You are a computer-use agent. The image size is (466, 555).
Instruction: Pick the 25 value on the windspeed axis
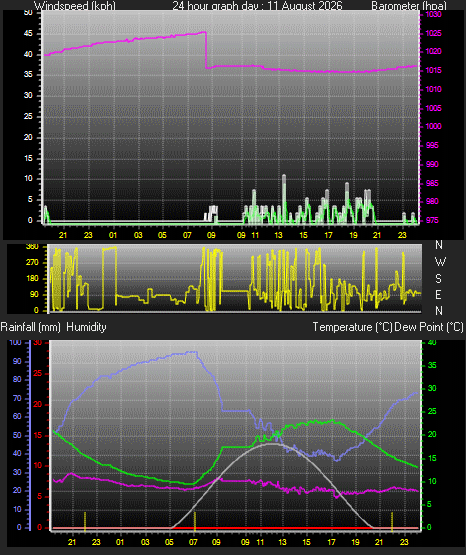tap(28, 116)
